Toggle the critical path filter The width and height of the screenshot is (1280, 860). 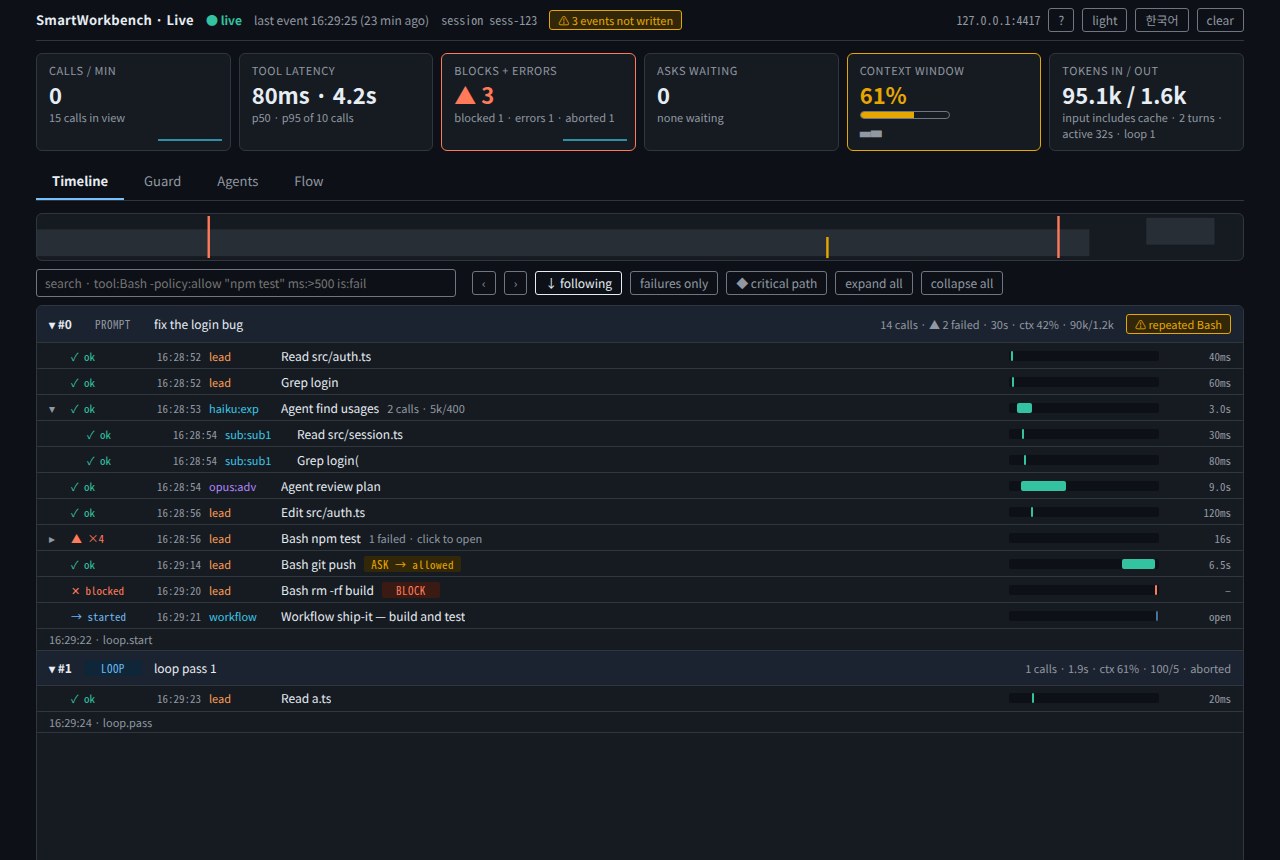pyautogui.click(x=776, y=283)
